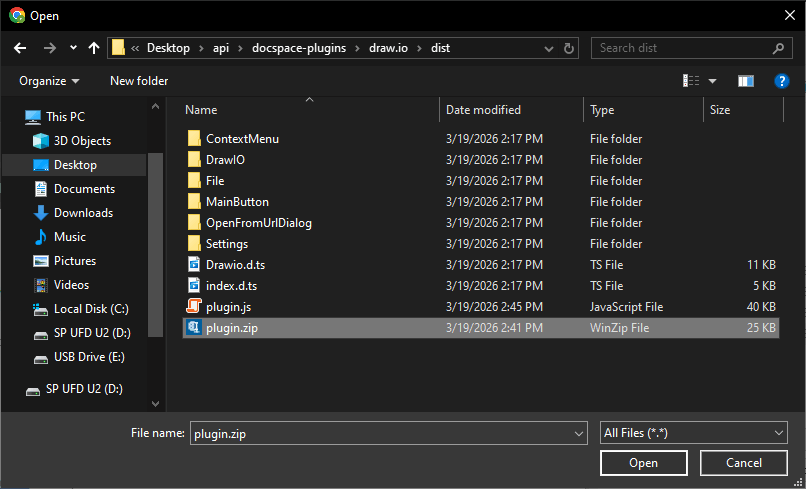Viewport: 806px width, 489px height.
Task: Click the search magnifier icon
Action: 778,48
